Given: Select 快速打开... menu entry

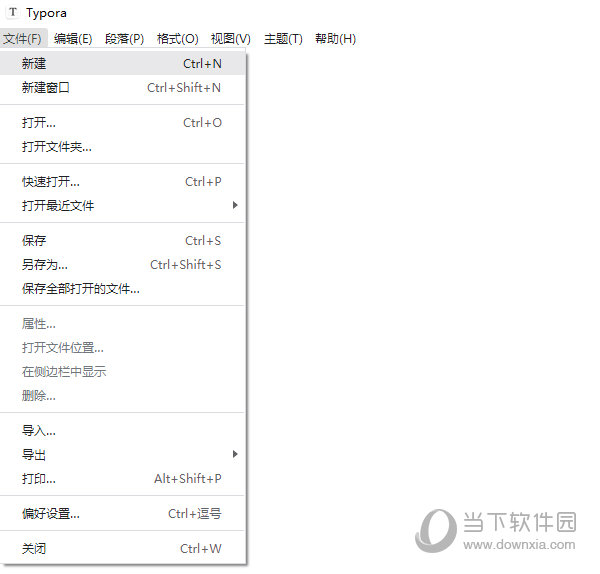Looking at the screenshot, I should pyautogui.click(x=122, y=182).
